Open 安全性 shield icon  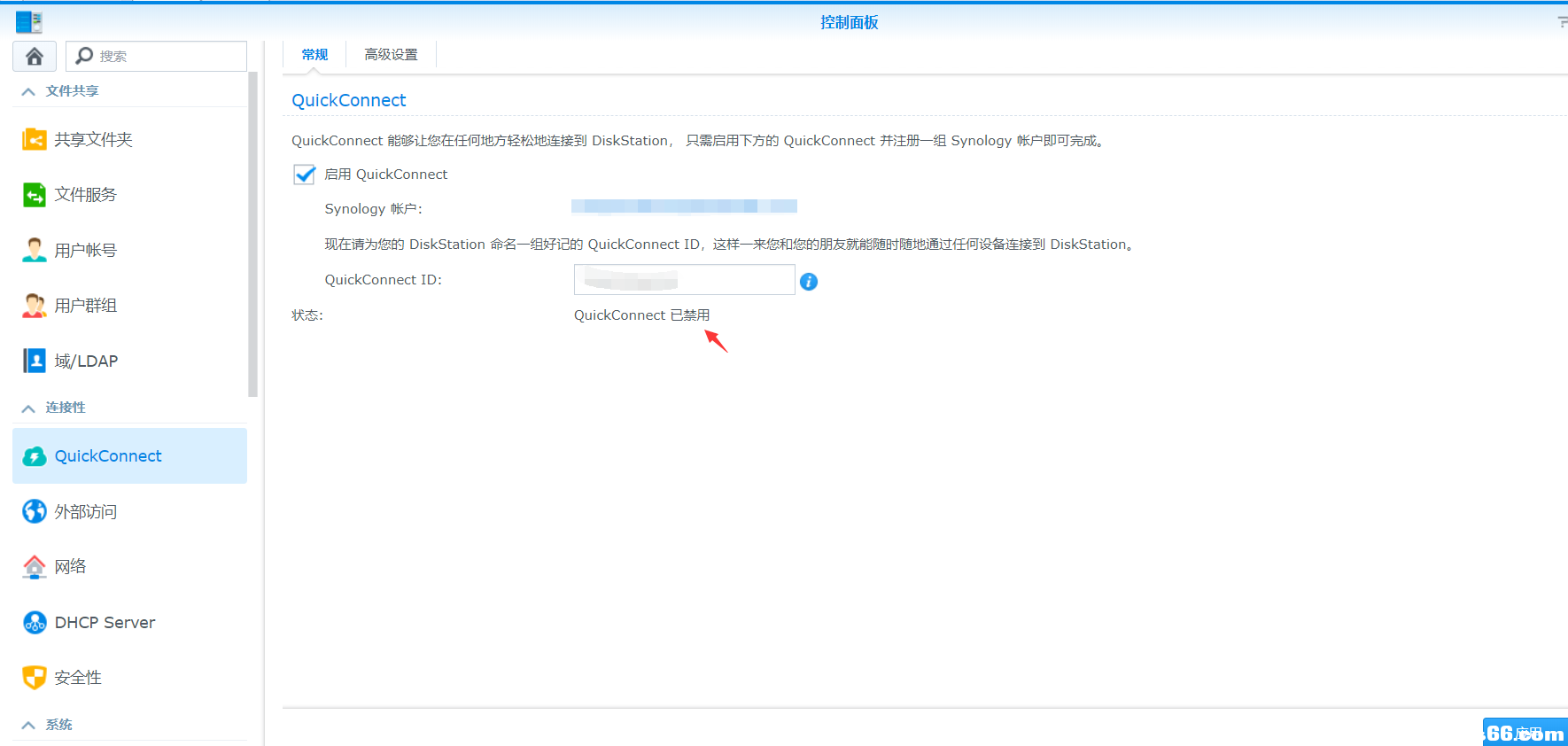[x=35, y=678]
